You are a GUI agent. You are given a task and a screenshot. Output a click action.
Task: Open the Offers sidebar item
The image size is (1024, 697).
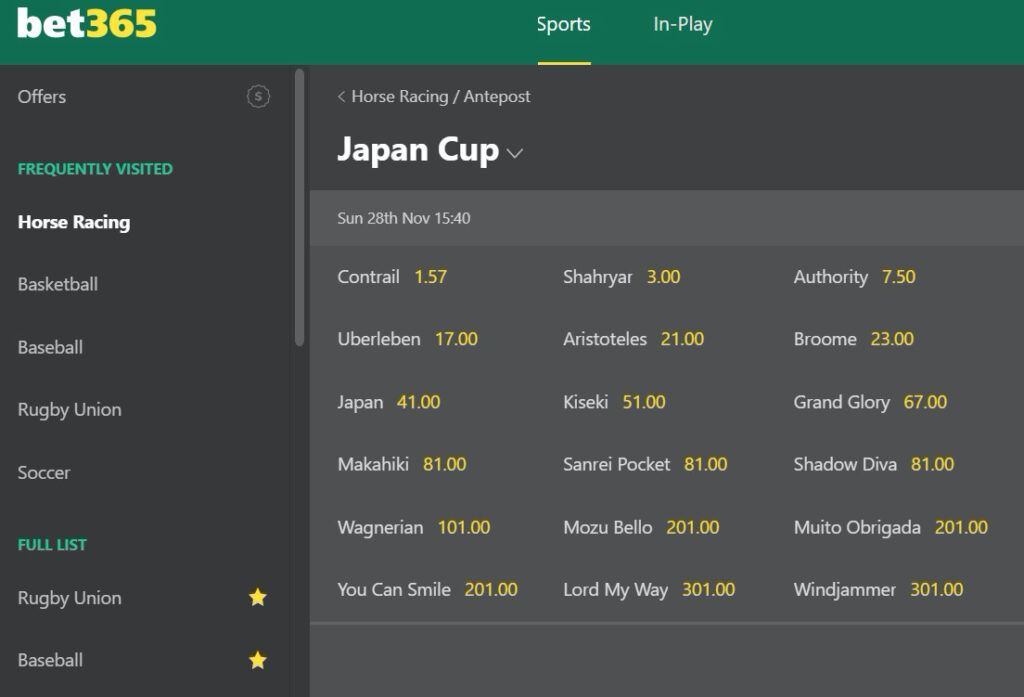42,97
